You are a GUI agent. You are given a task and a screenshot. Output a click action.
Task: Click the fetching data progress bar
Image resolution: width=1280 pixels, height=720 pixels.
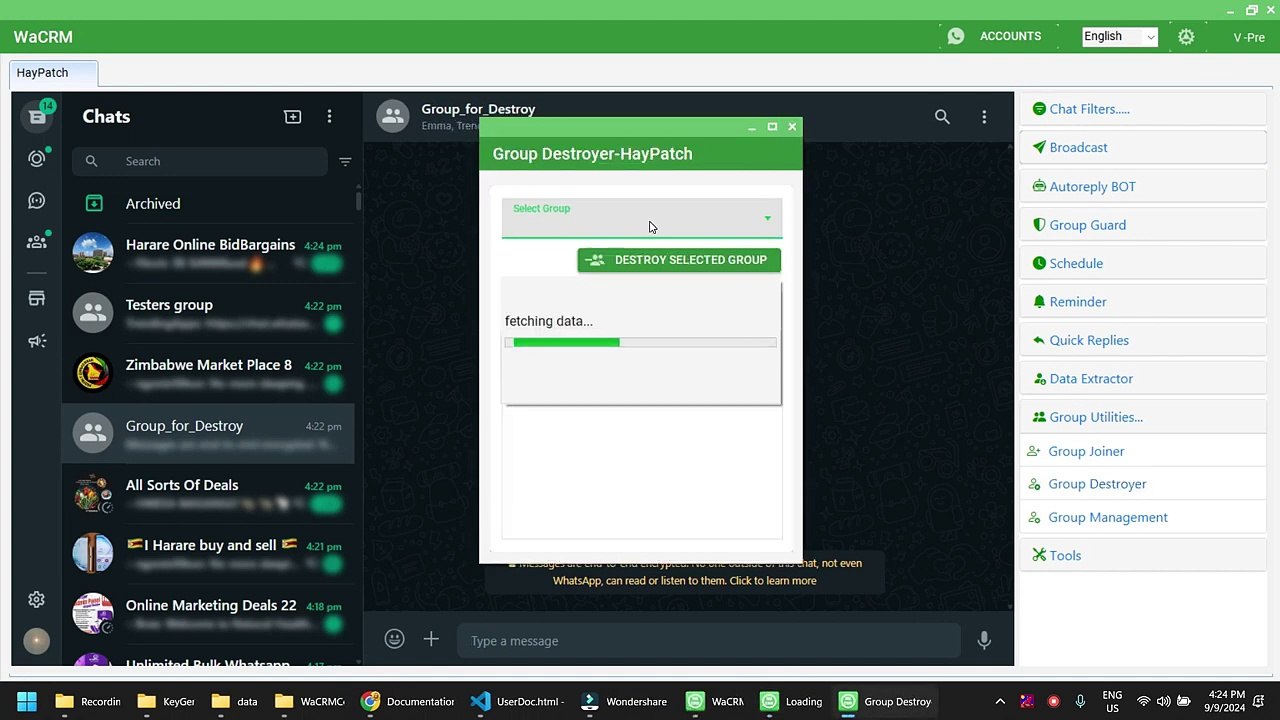[x=641, y=342]
